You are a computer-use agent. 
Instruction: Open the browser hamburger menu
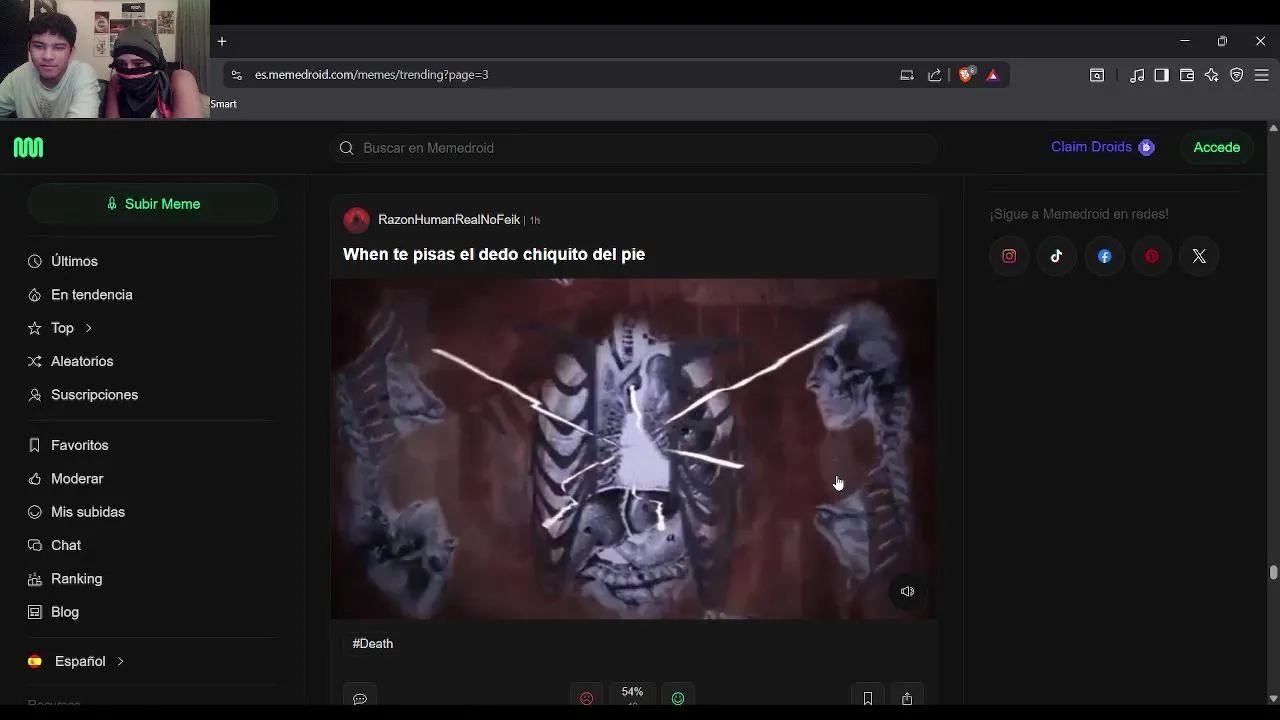tap(1262, 75)
